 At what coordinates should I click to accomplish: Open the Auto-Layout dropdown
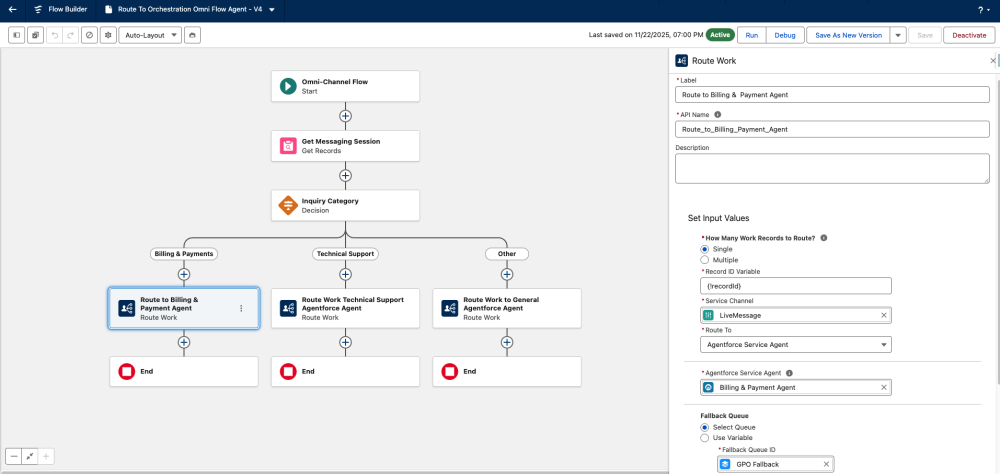[x=150, y=35]
